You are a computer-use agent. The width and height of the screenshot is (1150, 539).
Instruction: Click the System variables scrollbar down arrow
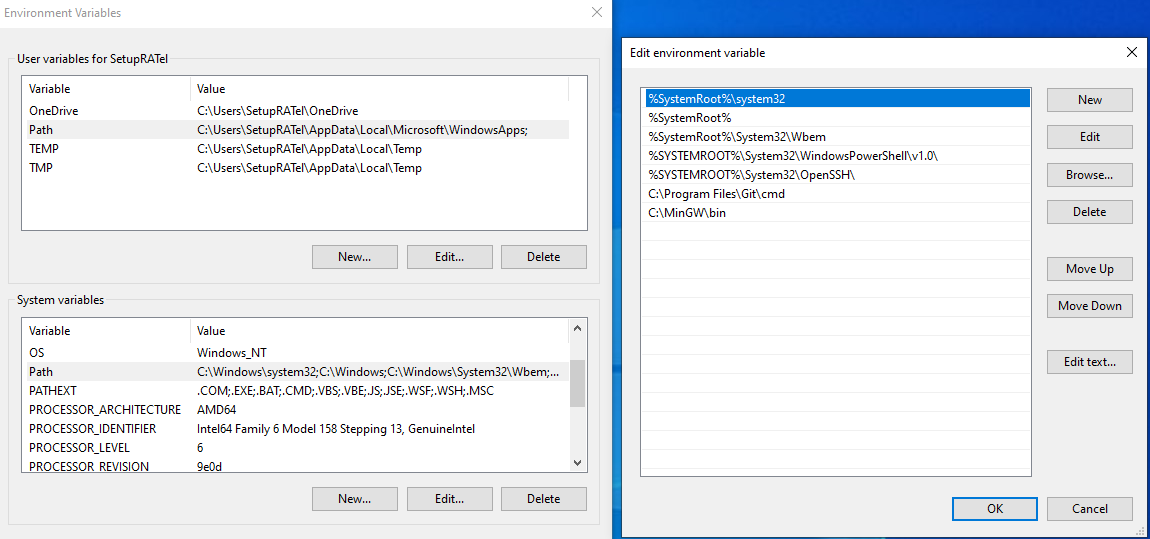click(577, 463)
